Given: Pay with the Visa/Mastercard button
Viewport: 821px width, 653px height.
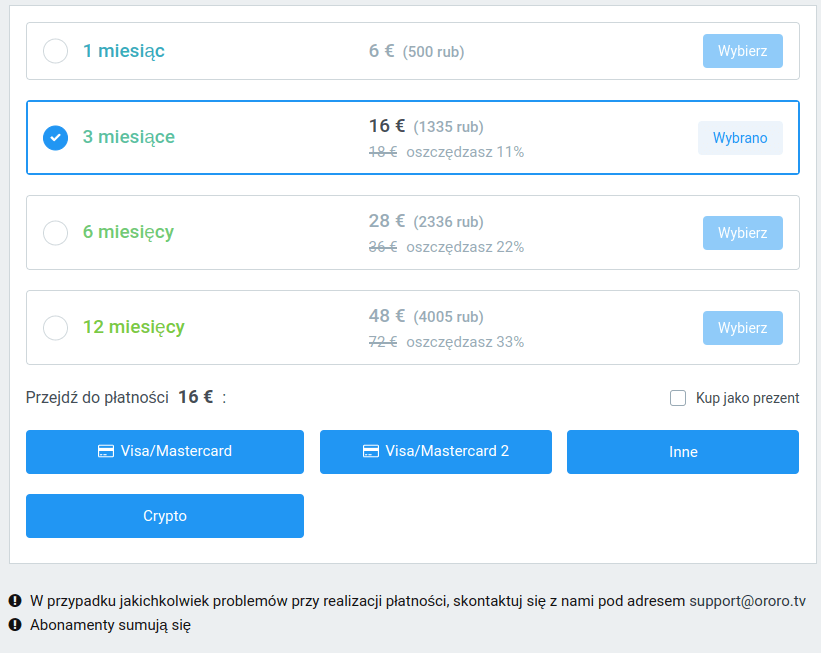Looking at the screenshot, I should click(165, 451).
